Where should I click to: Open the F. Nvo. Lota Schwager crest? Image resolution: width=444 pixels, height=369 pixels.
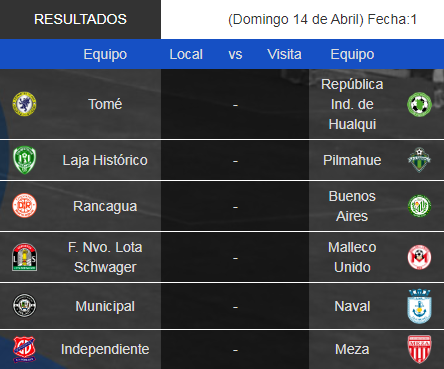[x=24, y=257]
